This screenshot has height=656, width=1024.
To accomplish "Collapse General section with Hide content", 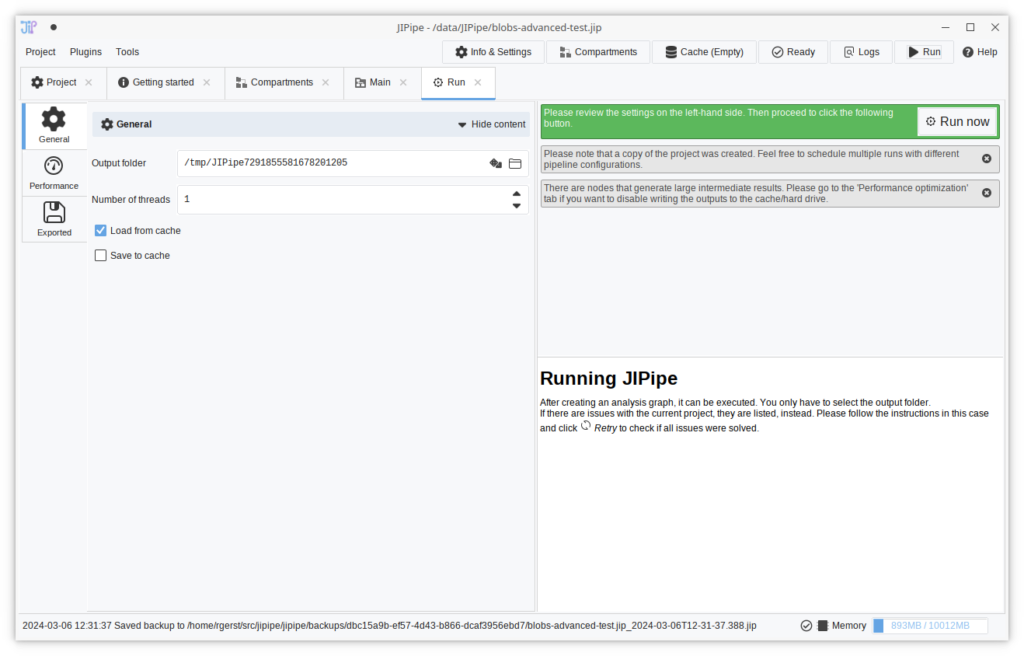I will coord(491,125).
